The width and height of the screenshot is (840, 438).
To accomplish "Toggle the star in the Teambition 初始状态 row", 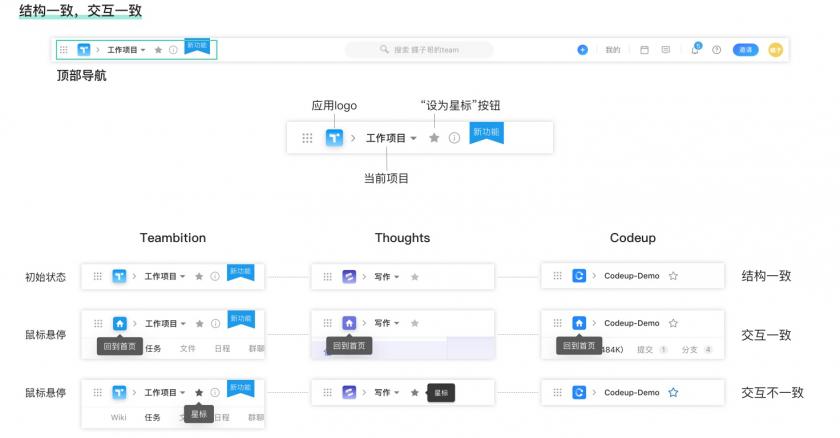I will pos(199,276).
